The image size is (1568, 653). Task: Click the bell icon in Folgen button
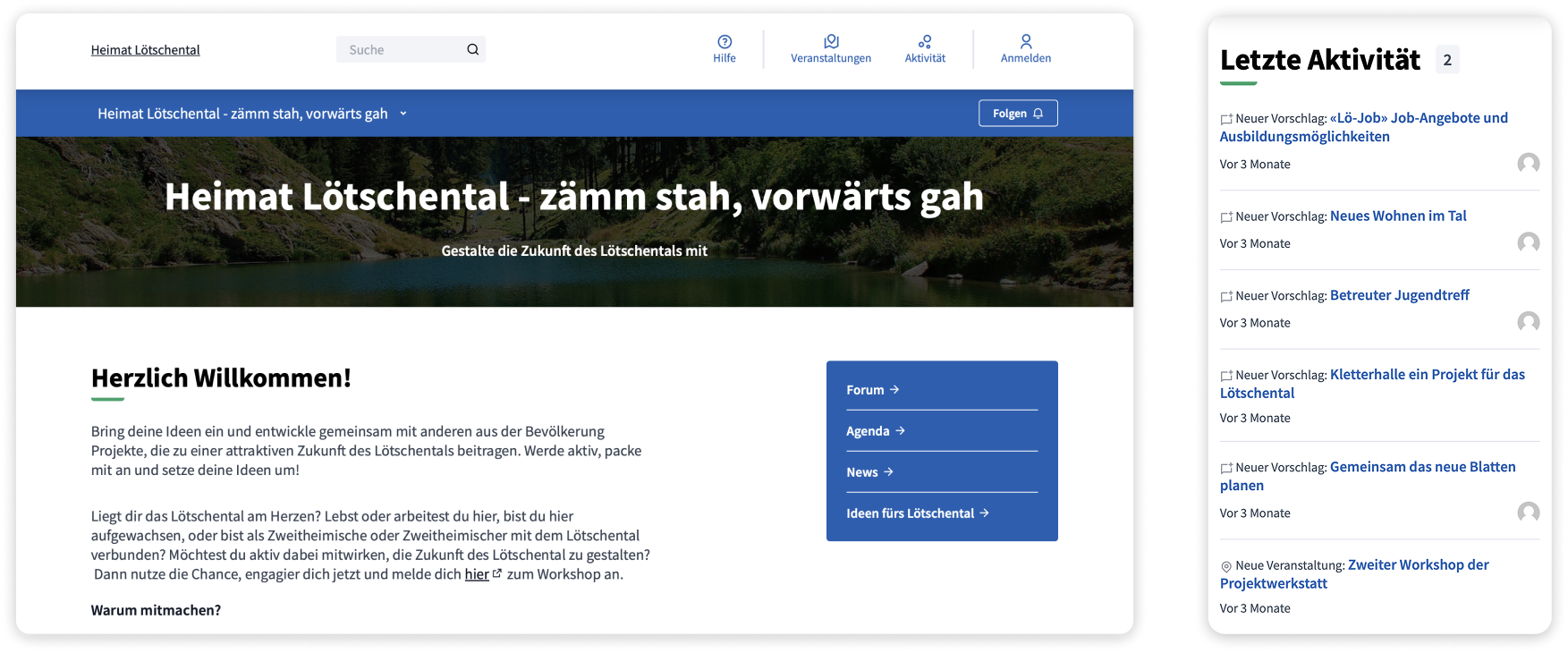pyautogui.click(x=1038, y=114)
